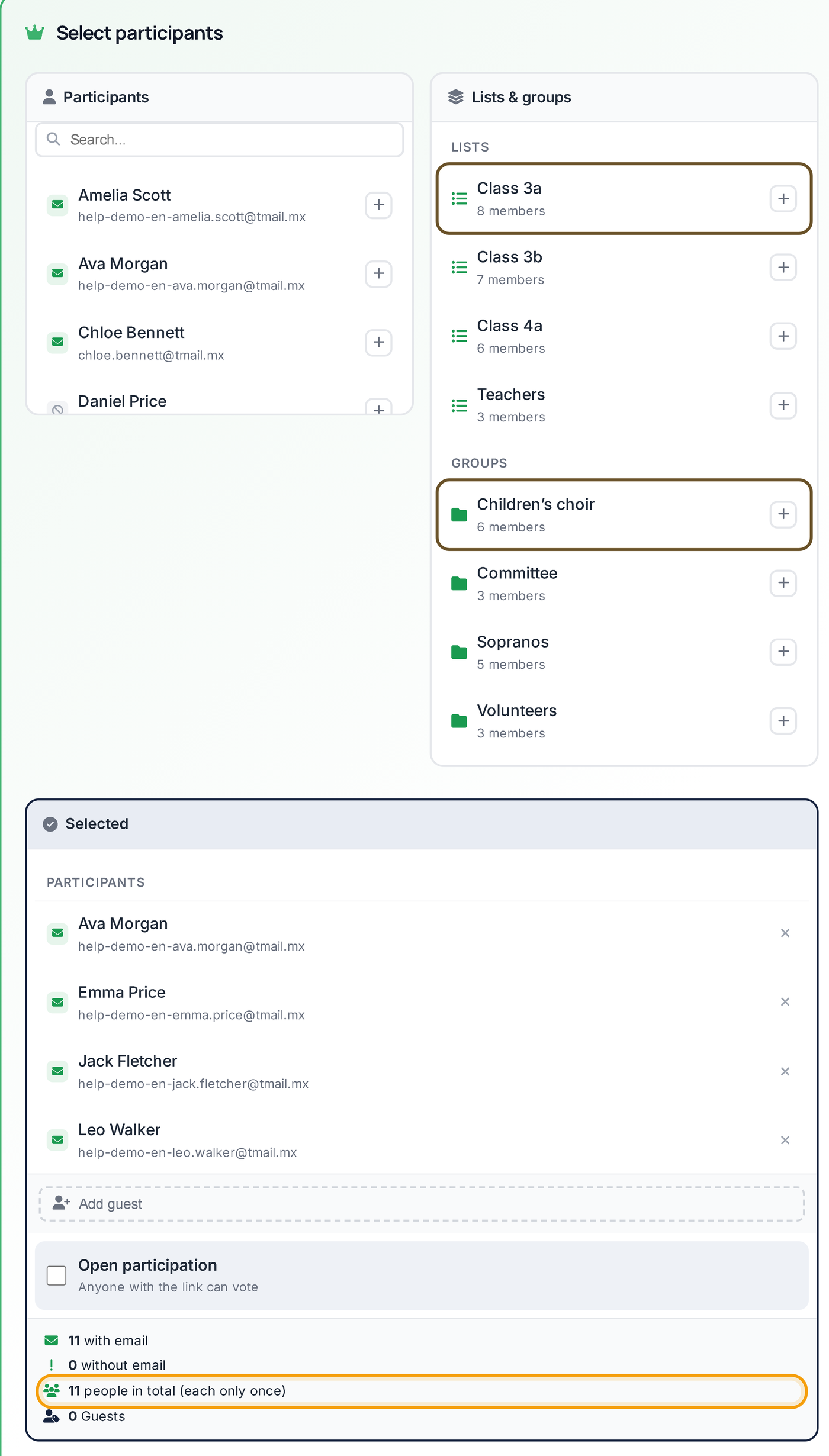Remove Jack Fletcher from Selected
Image resolution: width=829 pixels, height=1456 pixels.
785,1071
